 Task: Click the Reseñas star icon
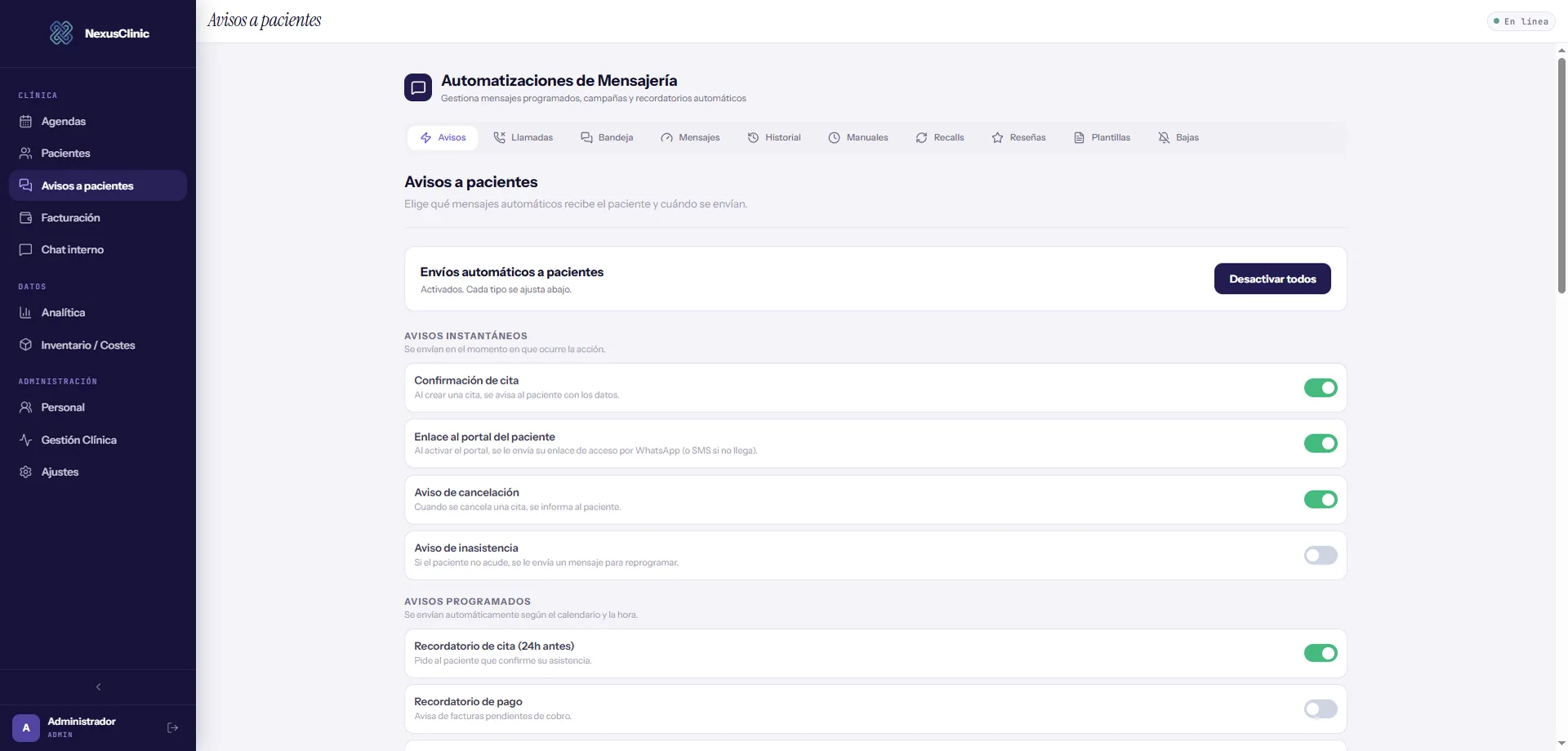(x=997, y=137)
